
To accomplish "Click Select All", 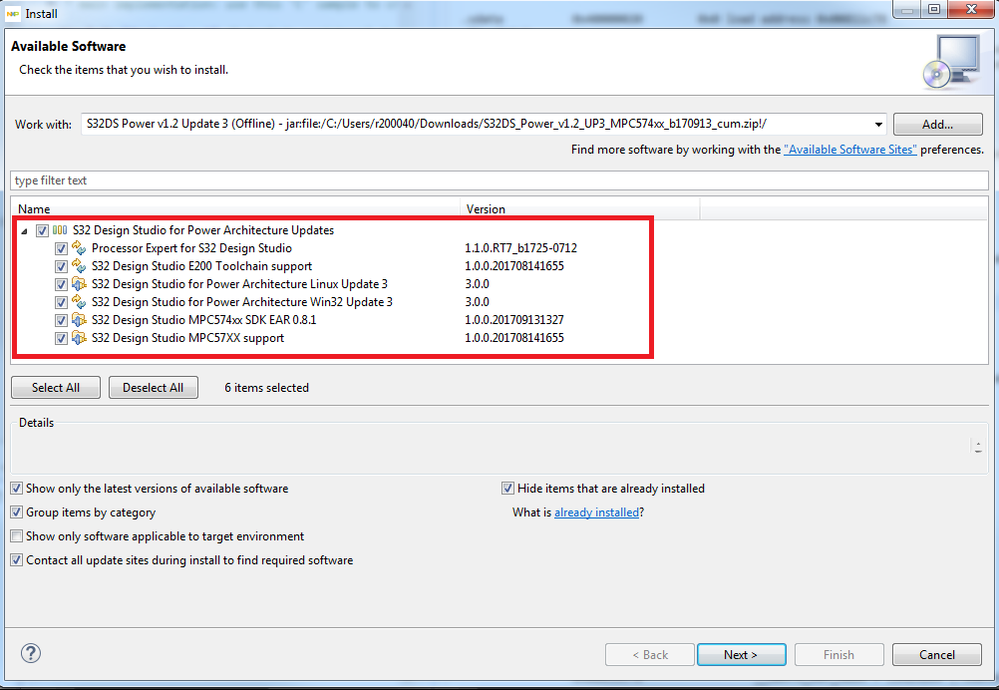I will [55, 387].
